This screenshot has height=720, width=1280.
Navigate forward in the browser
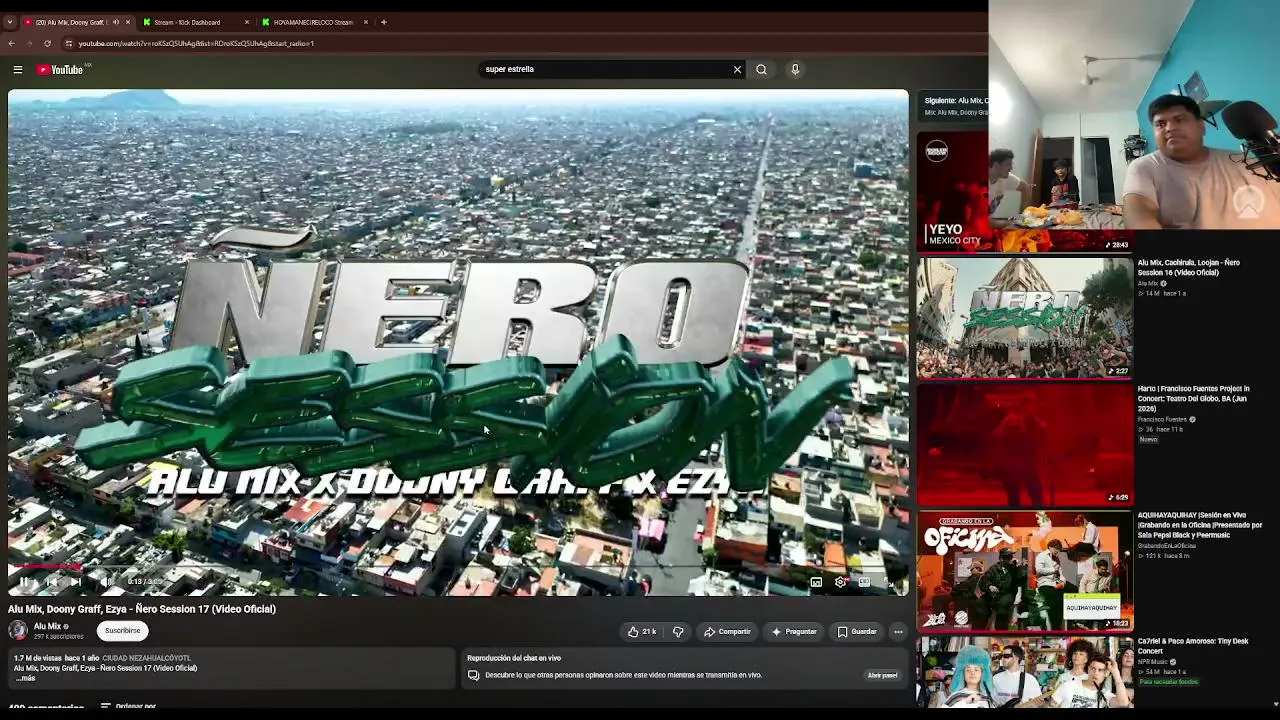[29, 44]
